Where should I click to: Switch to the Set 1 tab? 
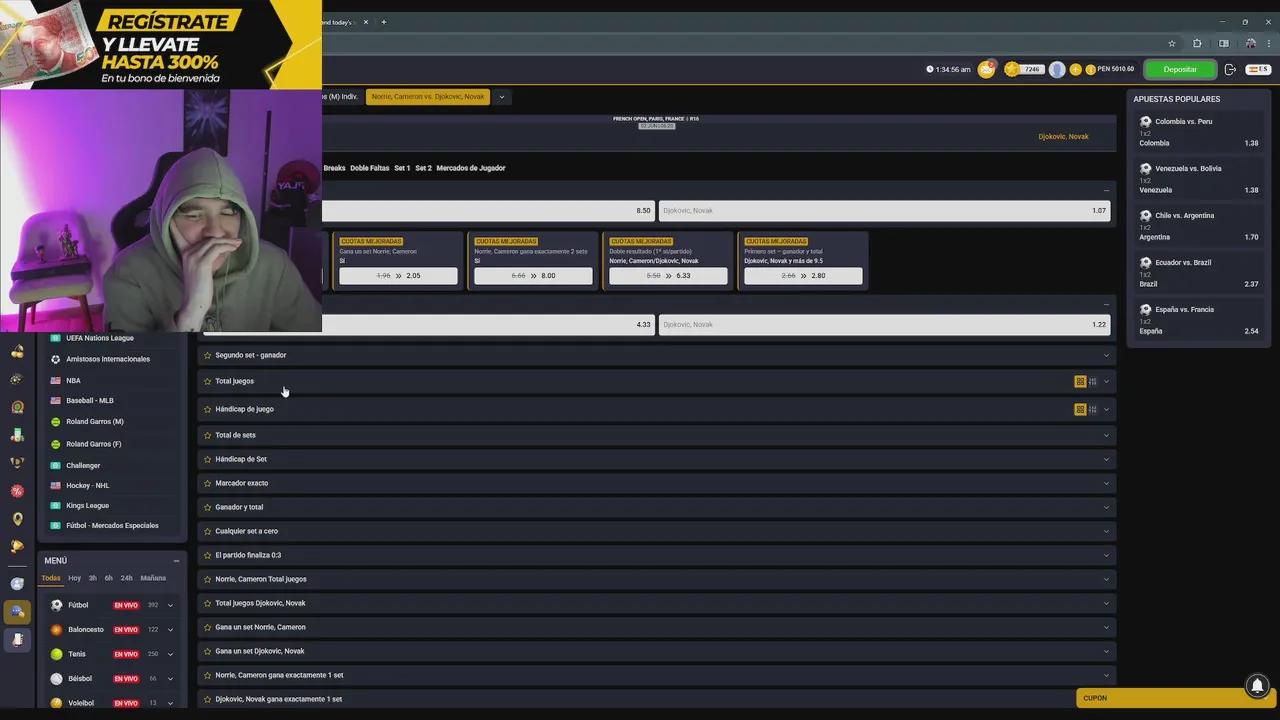tap(402, 168)
